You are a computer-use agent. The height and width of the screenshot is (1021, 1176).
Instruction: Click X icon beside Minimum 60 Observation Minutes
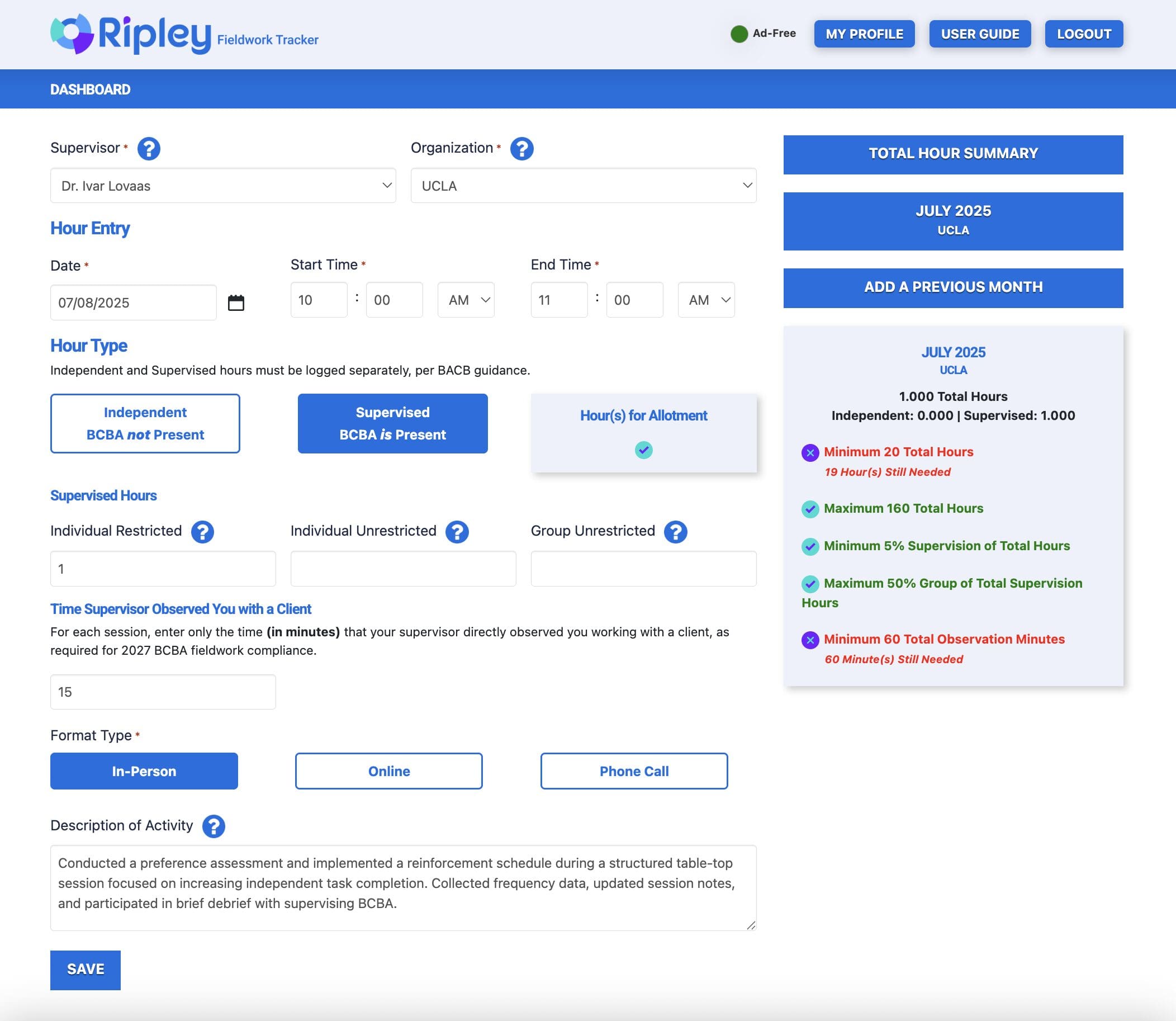[x=810, y=640]
